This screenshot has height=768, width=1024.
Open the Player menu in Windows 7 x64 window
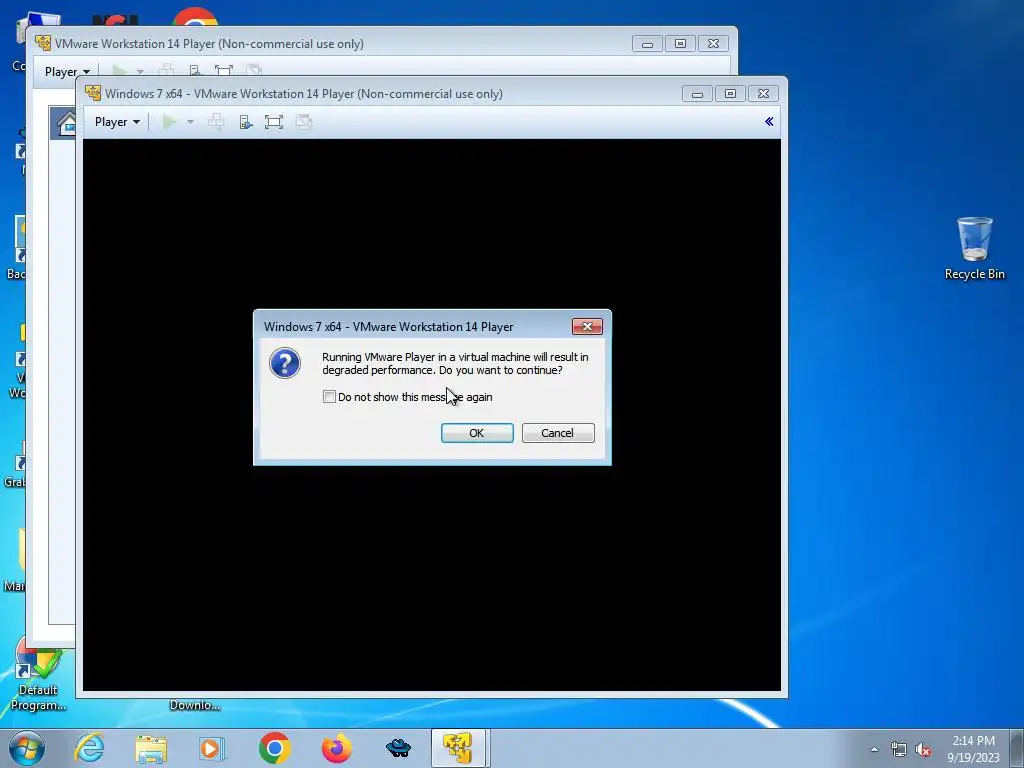pyautogui.click(x=117, y=122)
